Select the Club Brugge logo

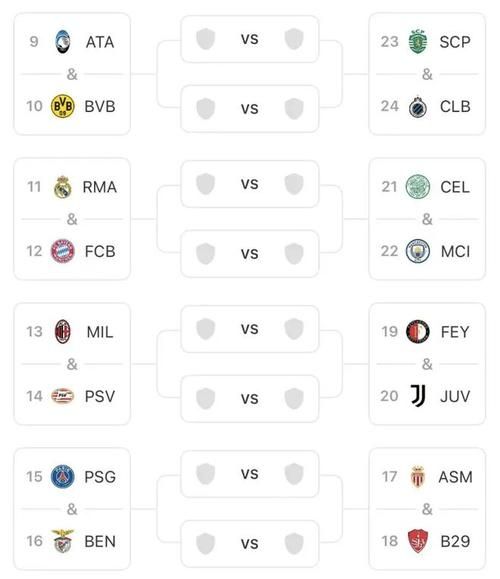tap(418, 106)
